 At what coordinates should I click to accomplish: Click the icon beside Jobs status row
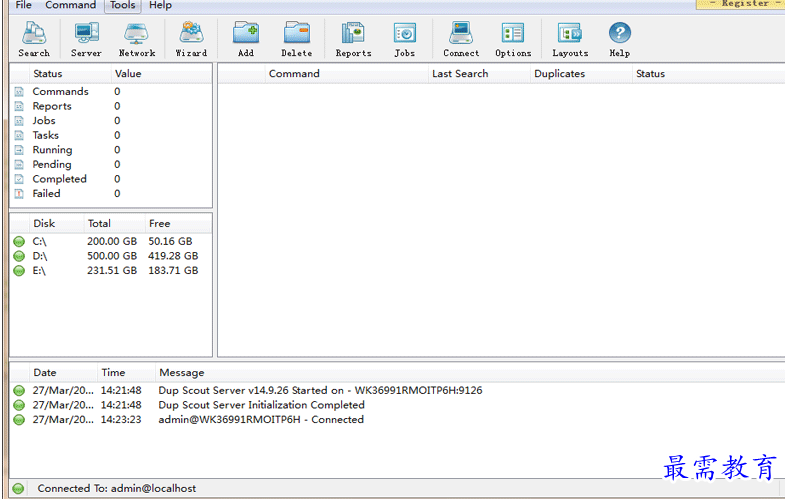[x=19, y=121]
